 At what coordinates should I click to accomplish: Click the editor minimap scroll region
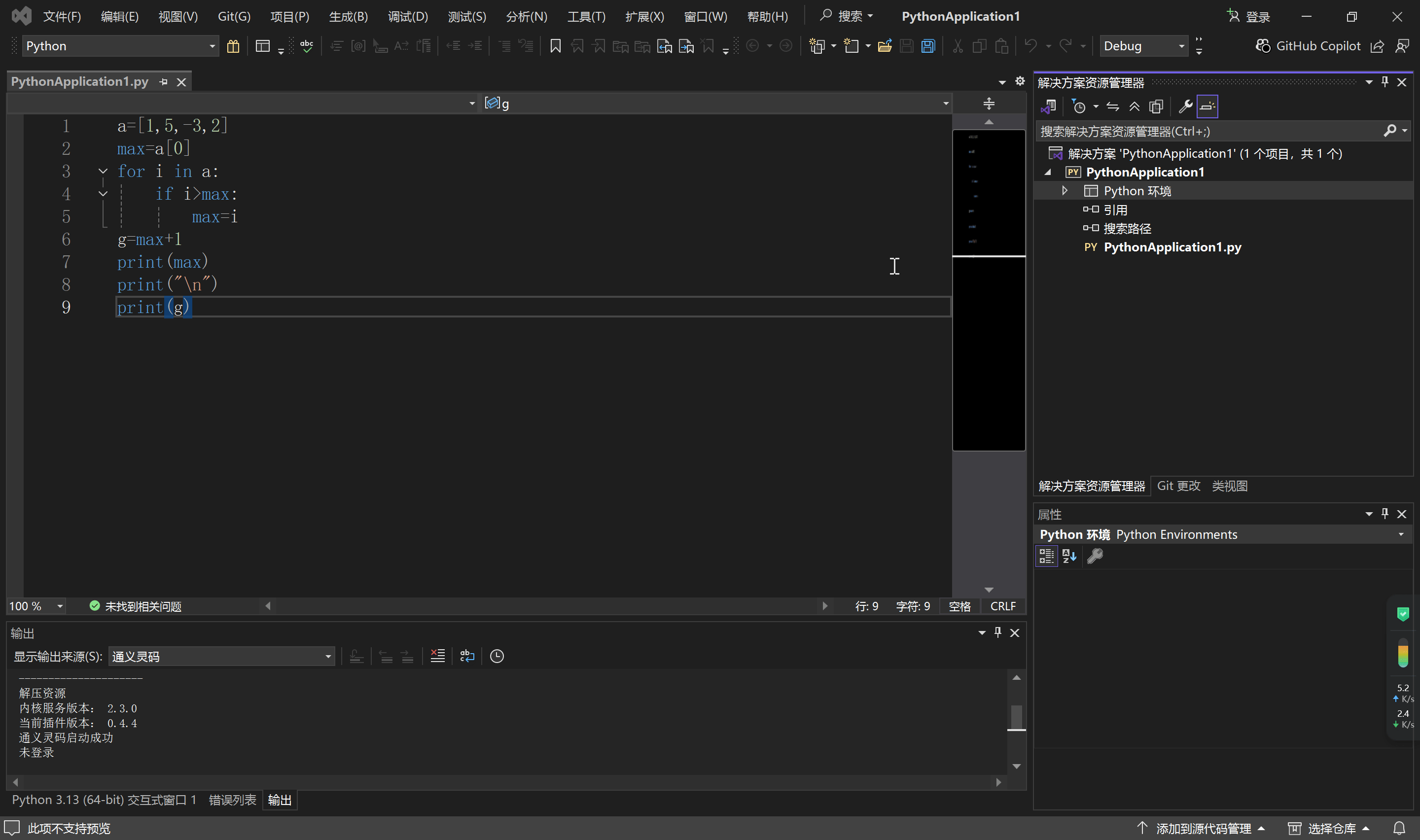pos(989,290)
